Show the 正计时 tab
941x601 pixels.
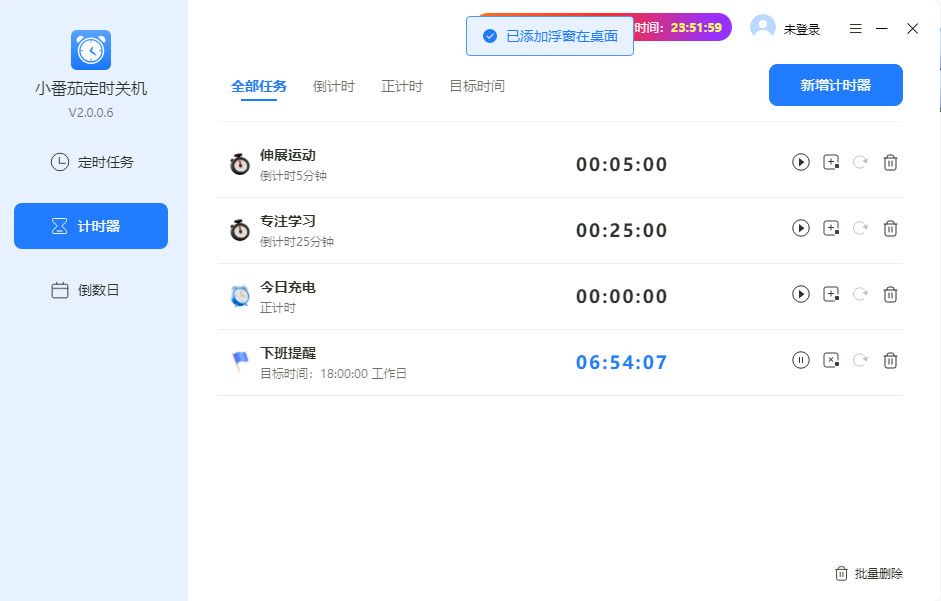[401, 86]
